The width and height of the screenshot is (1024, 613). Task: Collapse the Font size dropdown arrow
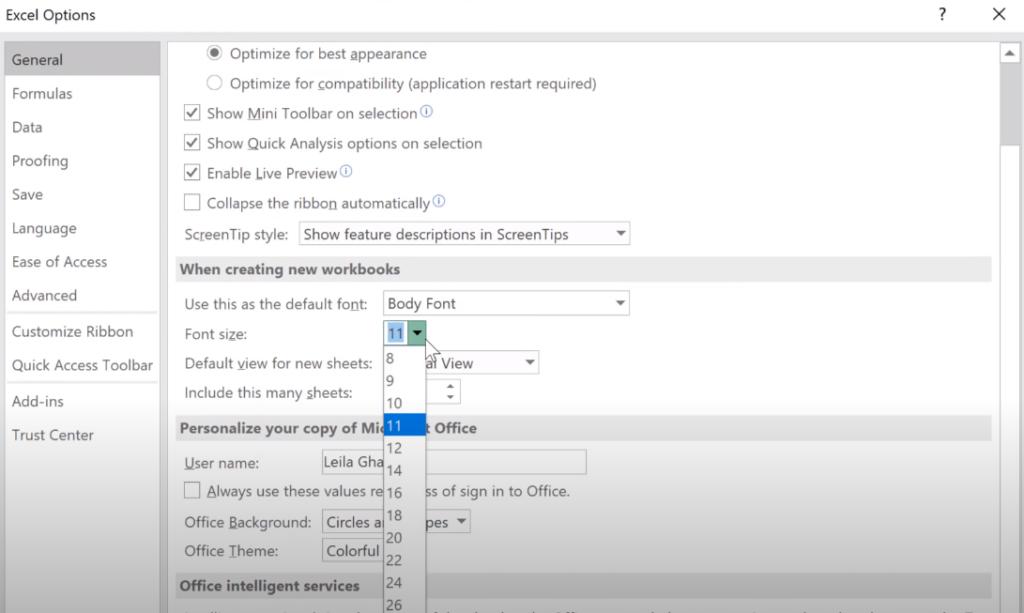click(x=417, y=333)
